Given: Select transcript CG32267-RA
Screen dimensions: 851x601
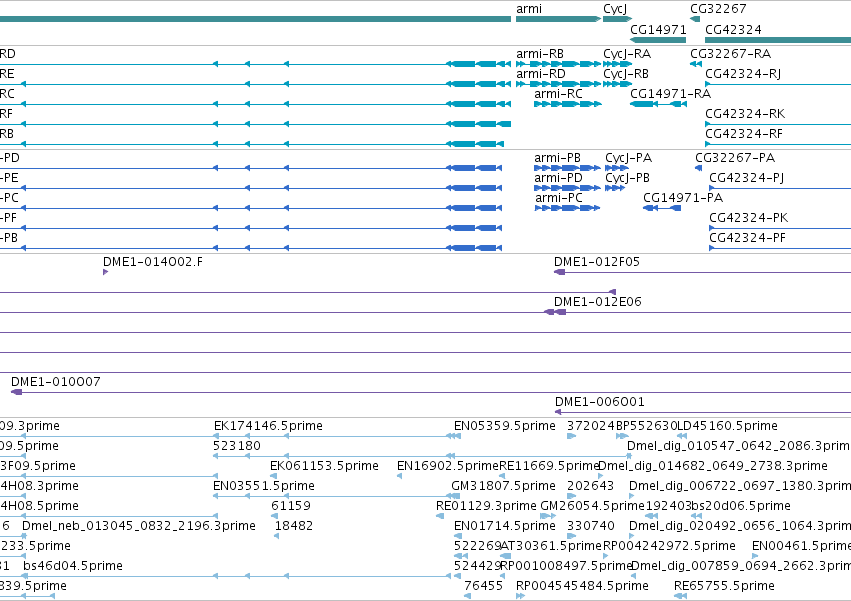Looking at the screenshot, I should point(731,54).
